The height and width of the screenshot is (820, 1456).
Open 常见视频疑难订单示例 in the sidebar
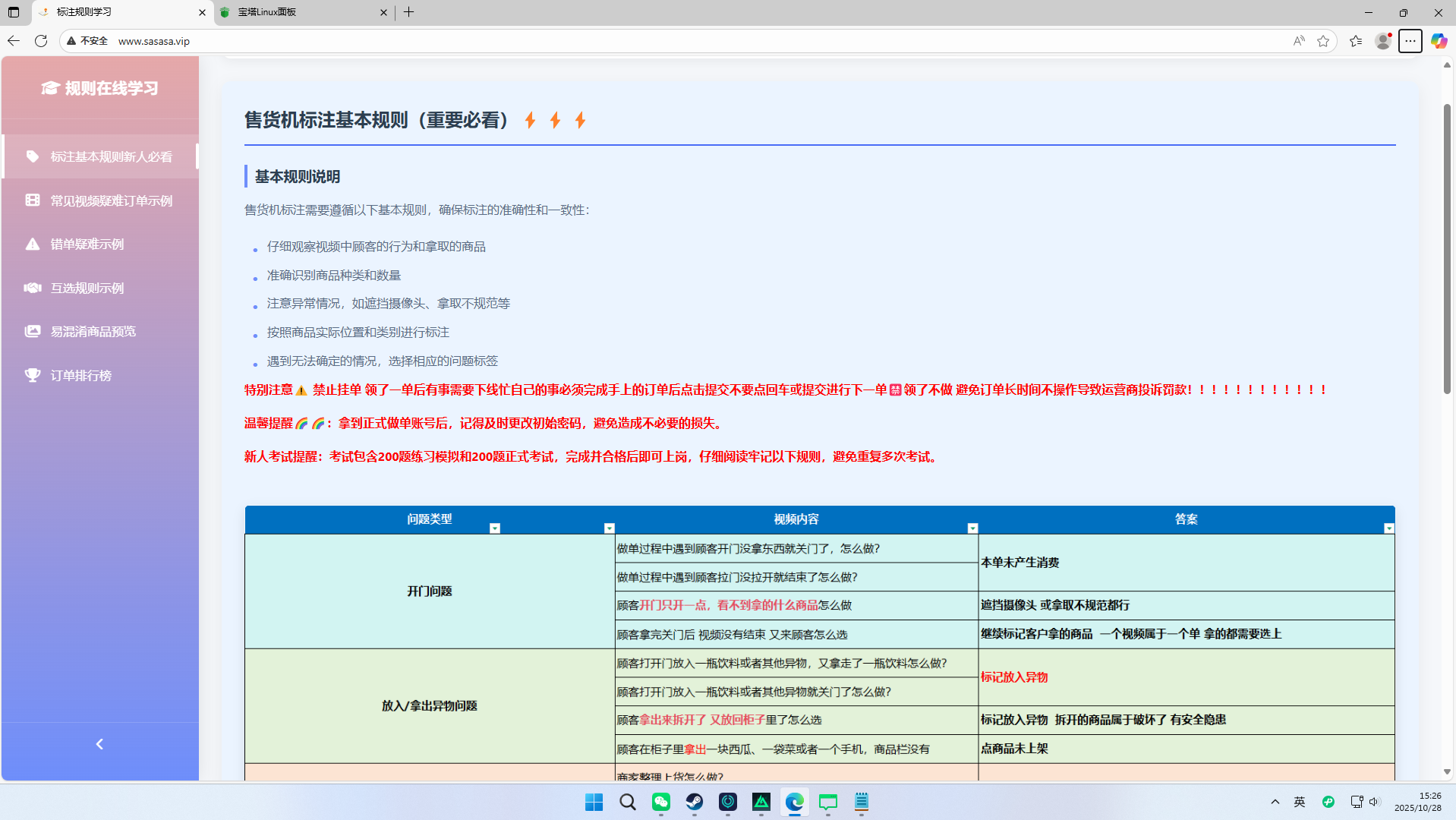coord(111,200)
